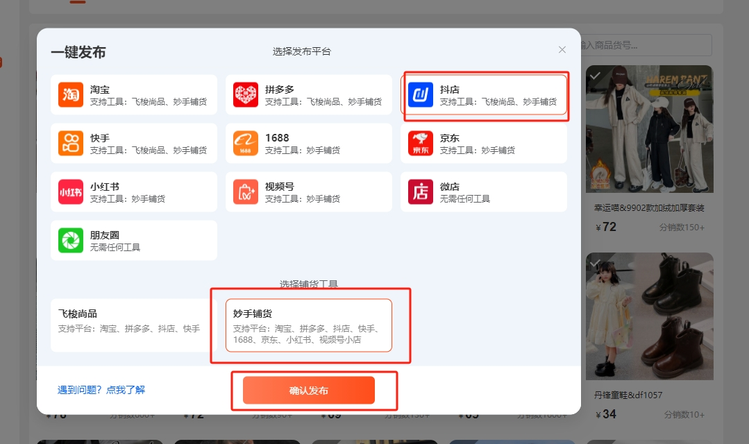Select the 微店 platform card
749x444 pixels.
click(x=483, y=192)
